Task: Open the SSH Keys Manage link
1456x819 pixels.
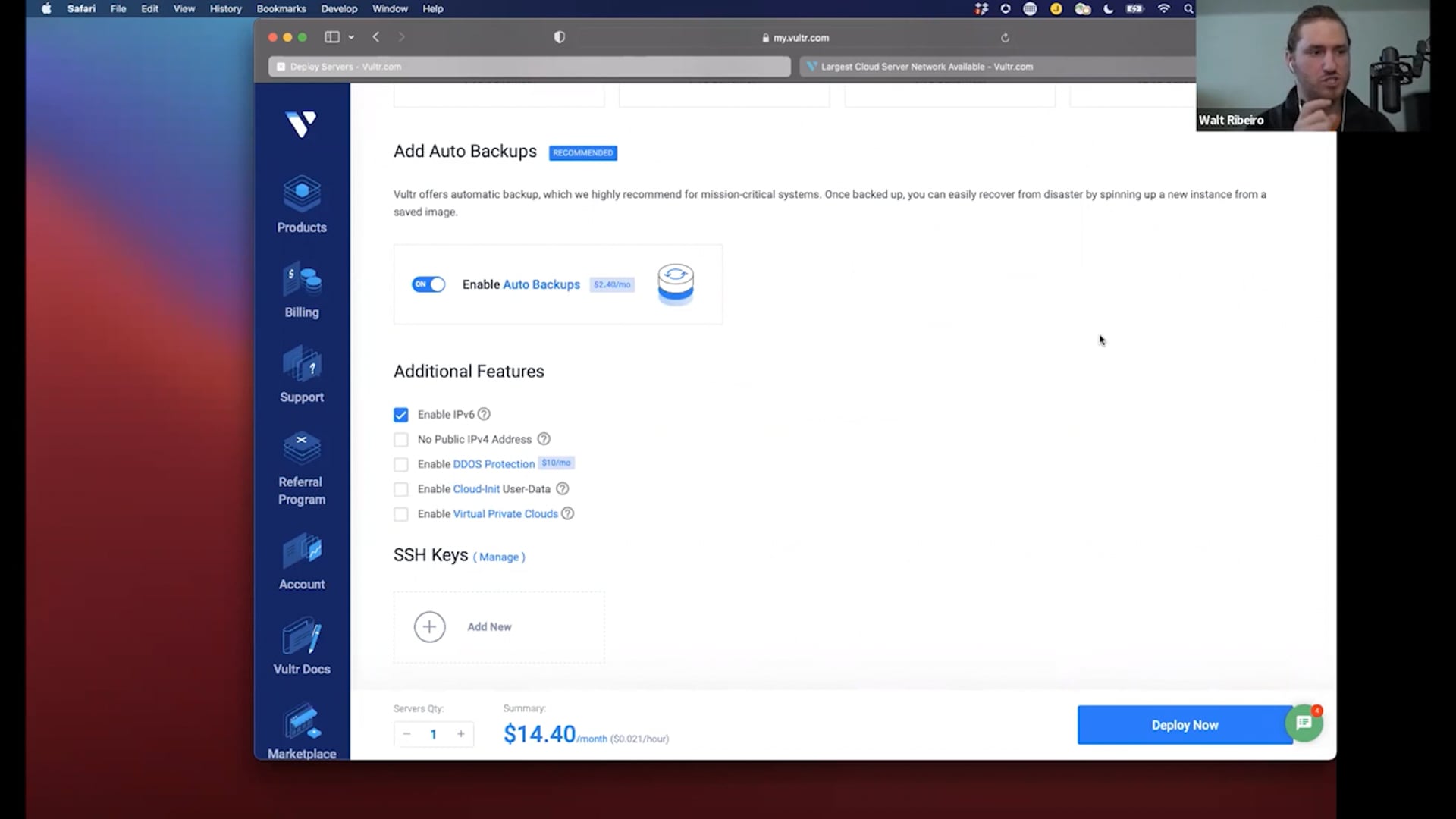Action: pos(499,557)
